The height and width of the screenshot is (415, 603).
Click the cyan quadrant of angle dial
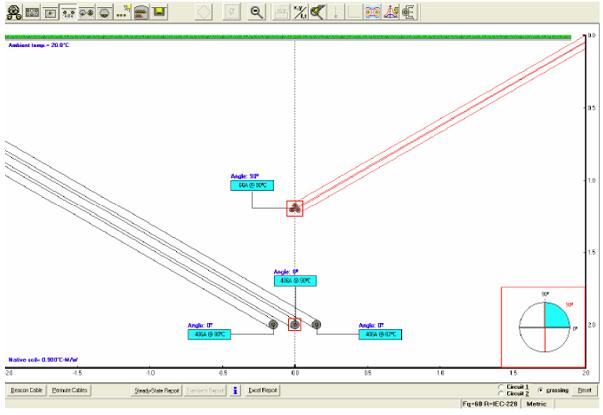pyautogui.click(x=557, y=314)
